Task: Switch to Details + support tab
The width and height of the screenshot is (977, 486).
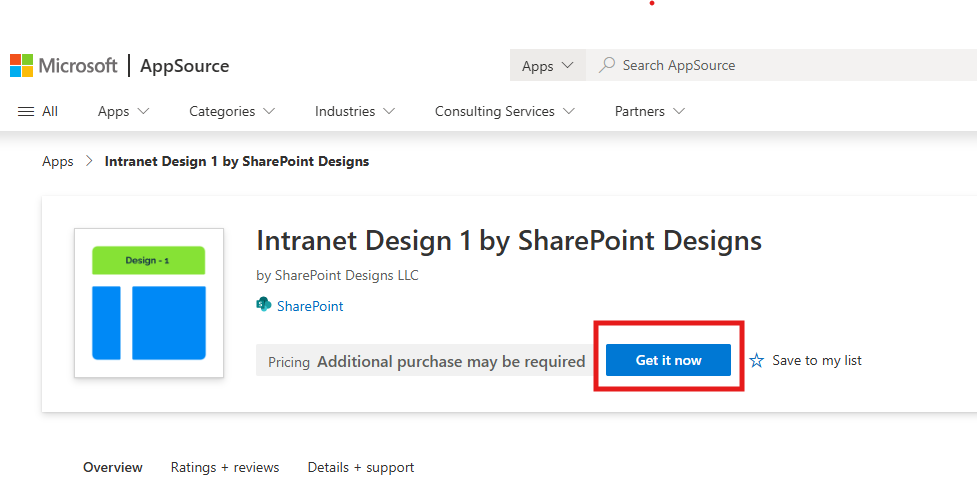Action: (361, 467)
